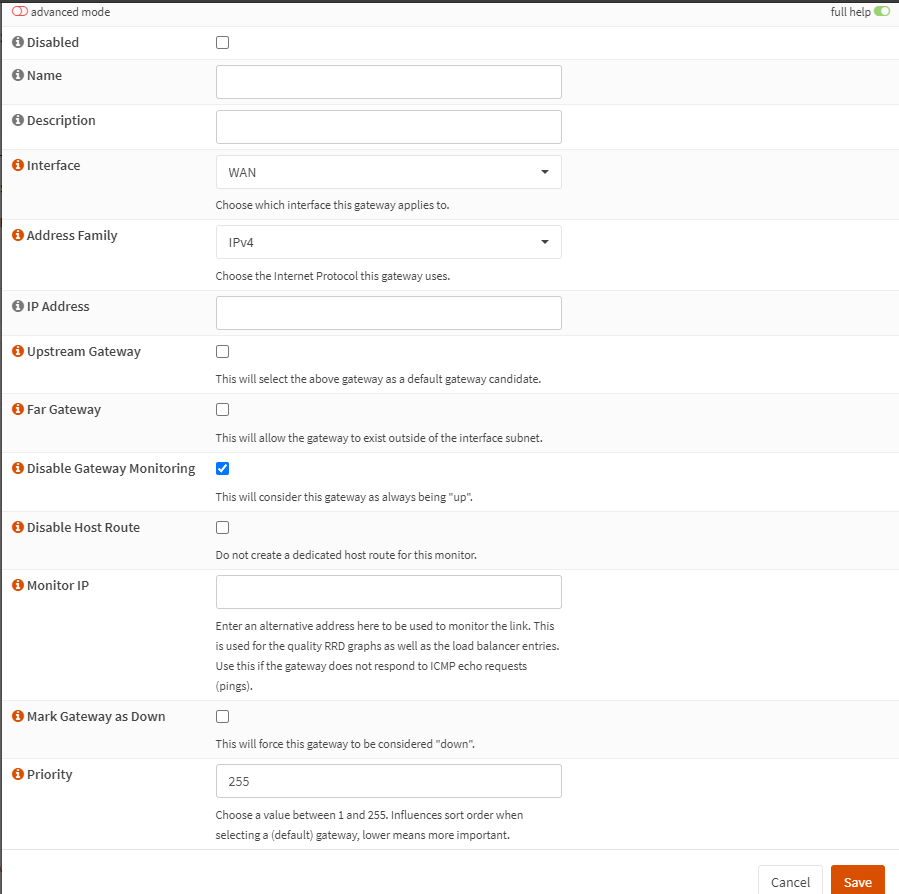Click info icon beside IP Address
The height and width of the screenshot is (894, 899).
tap(18, 306)
